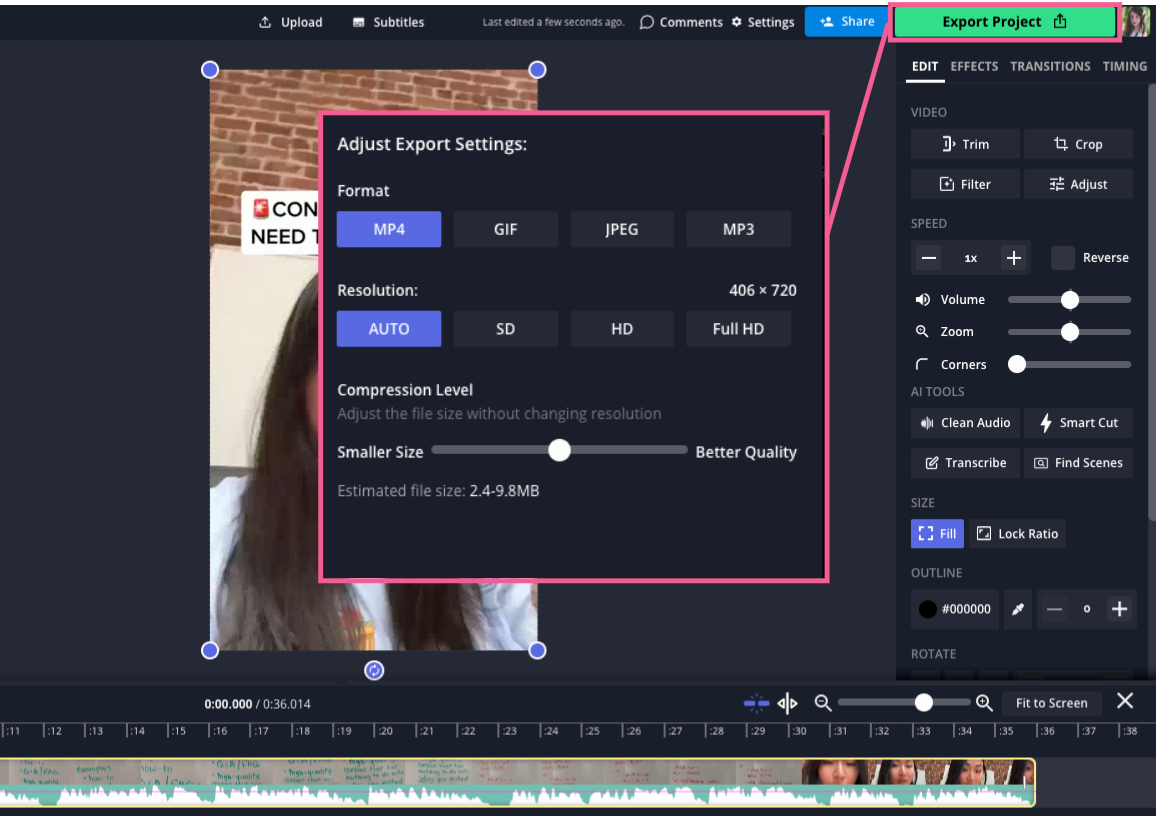Use Smart Cut to remove silences

pyautogui.click(x=1078, y=422)
